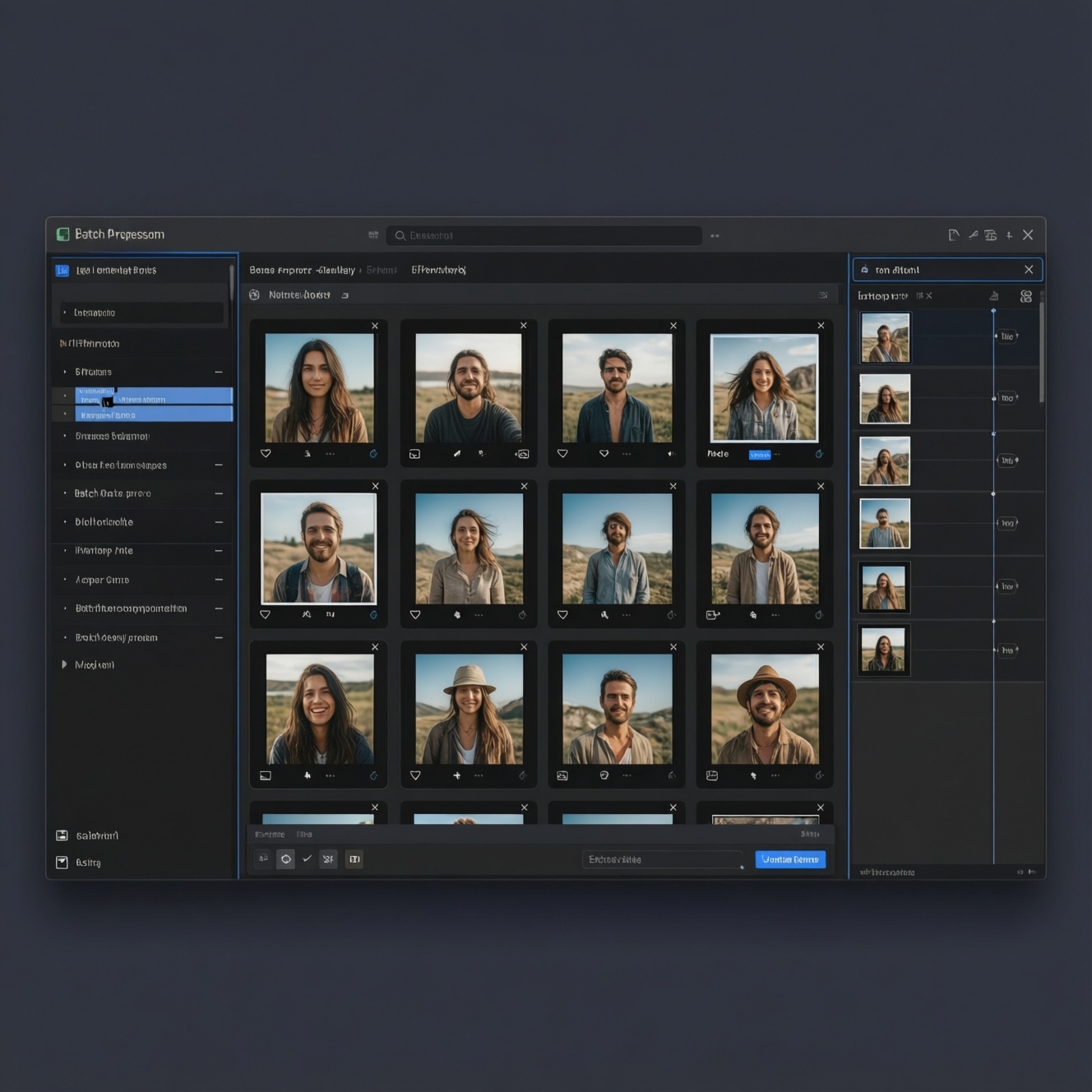The width and height of the screenshot is (1092, 1092).
Task: Open three-dot menu under bucket-hat woman's photo
Action: coord(479,775)
